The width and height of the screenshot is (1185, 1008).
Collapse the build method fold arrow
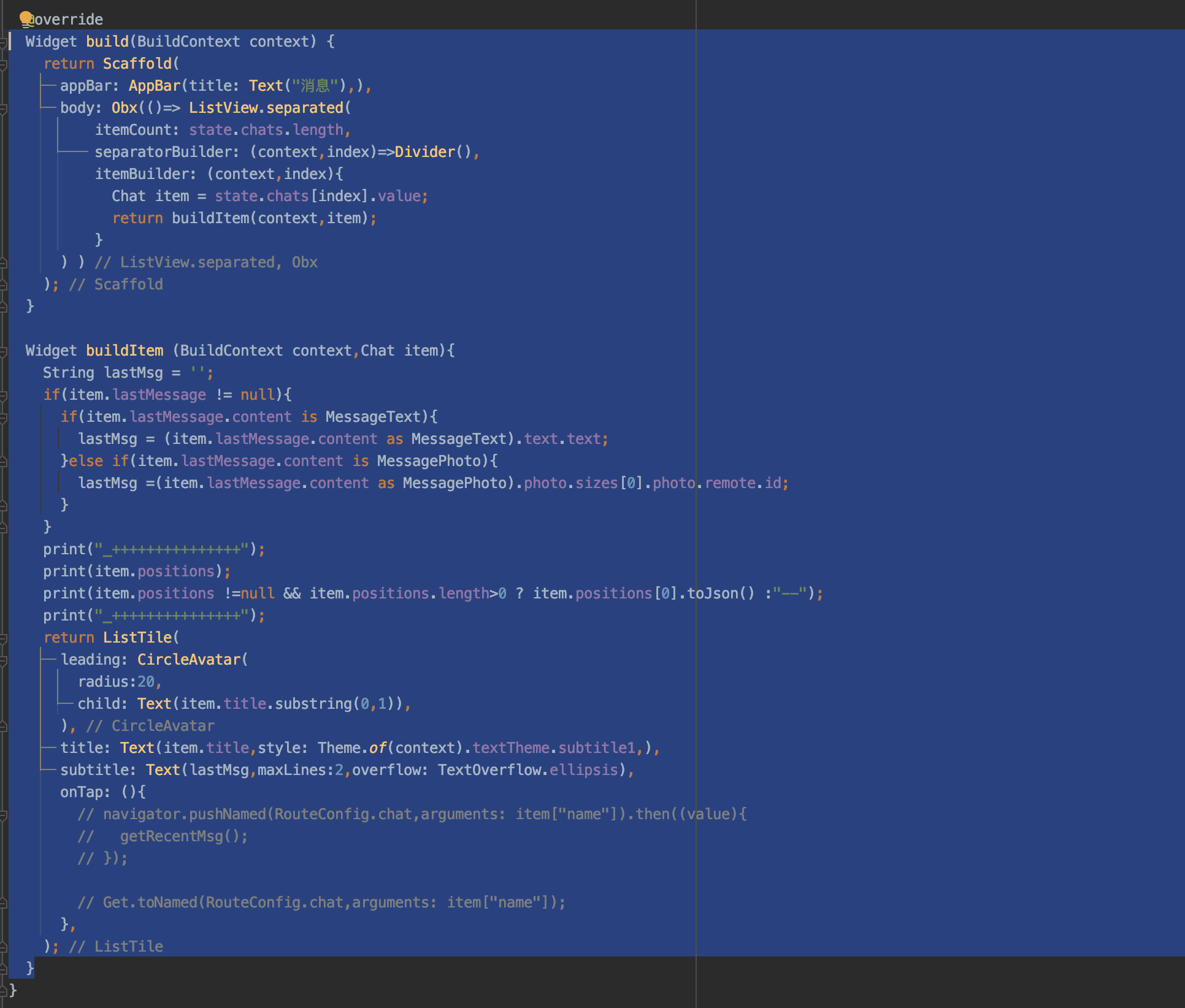[x=5, y=41]
